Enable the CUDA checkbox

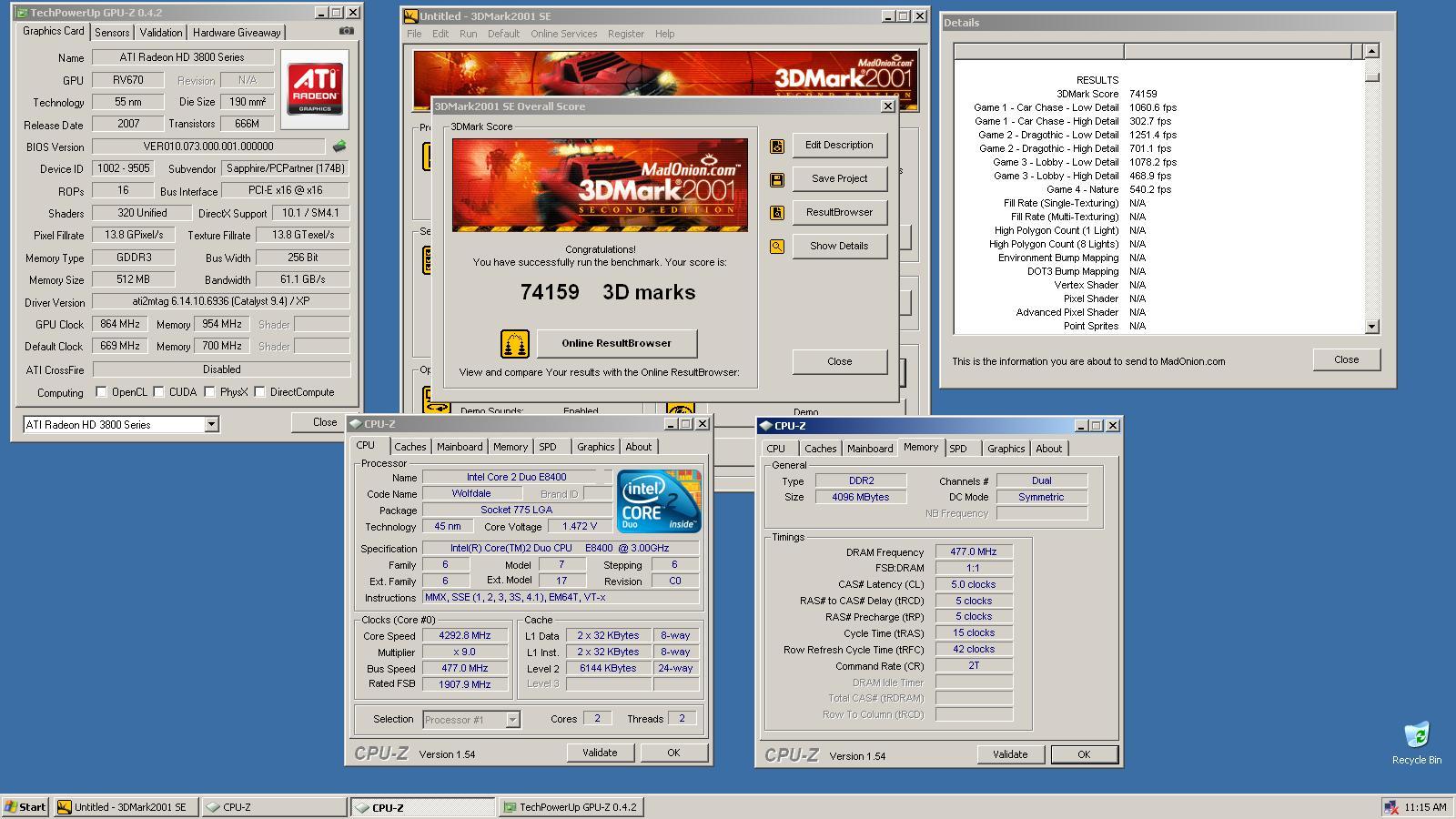158,392
